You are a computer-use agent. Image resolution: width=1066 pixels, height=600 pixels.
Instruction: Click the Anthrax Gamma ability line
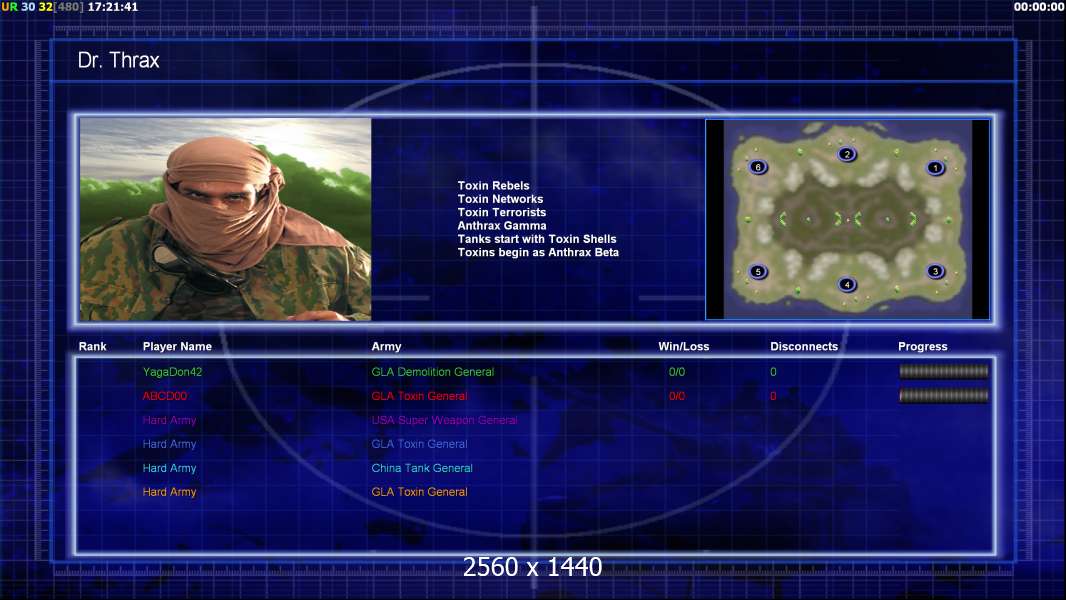click(x=501, y=226)
